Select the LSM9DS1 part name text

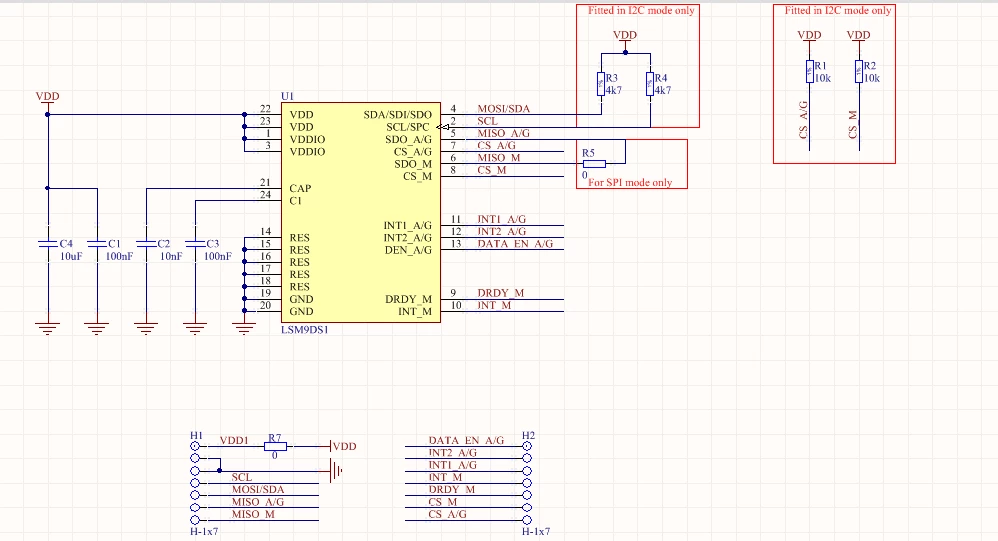305,330
